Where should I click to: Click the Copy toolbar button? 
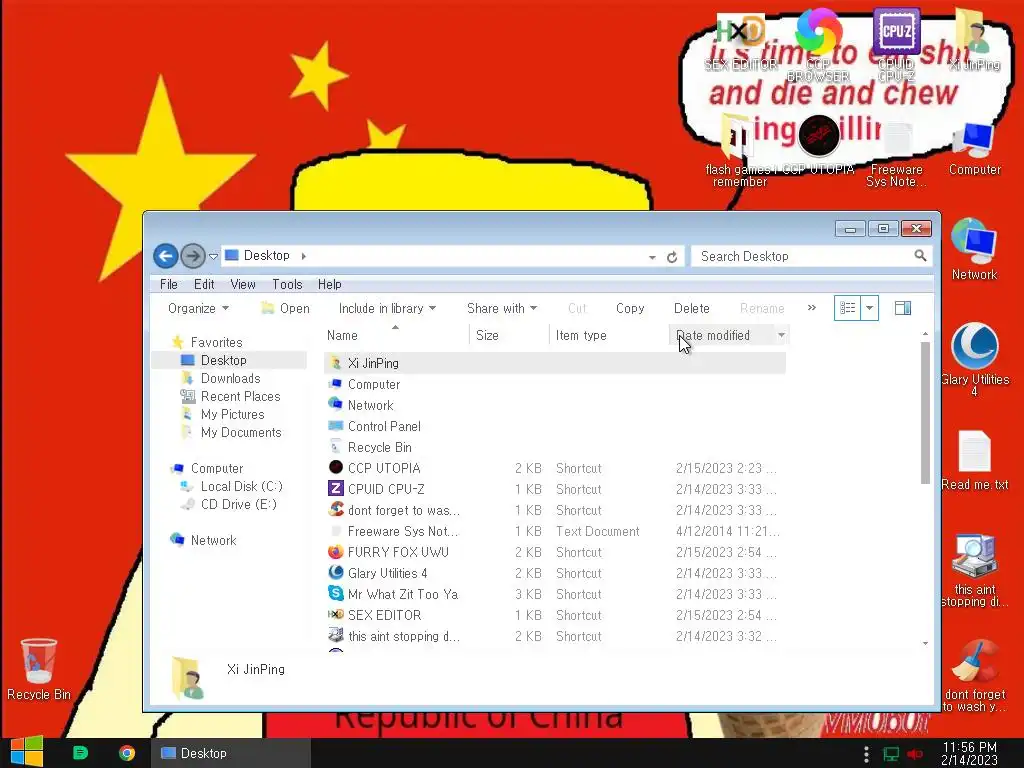click(630, 308)
